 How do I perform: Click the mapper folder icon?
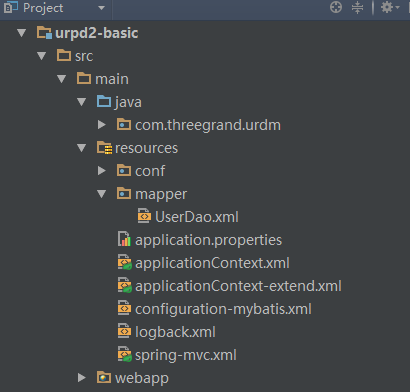124,193
